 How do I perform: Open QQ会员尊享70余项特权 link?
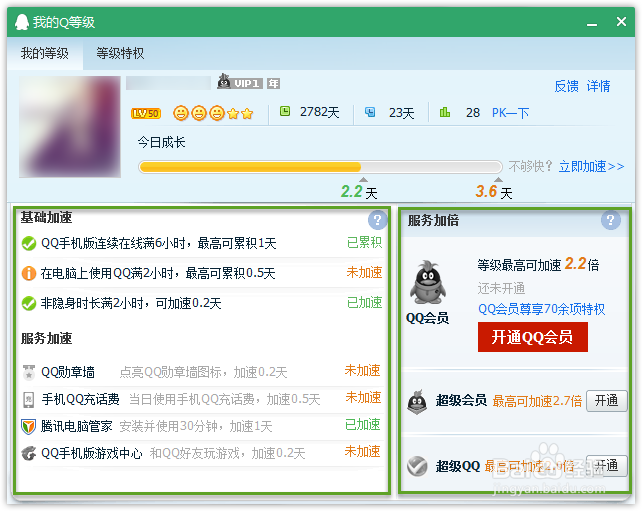541,309
